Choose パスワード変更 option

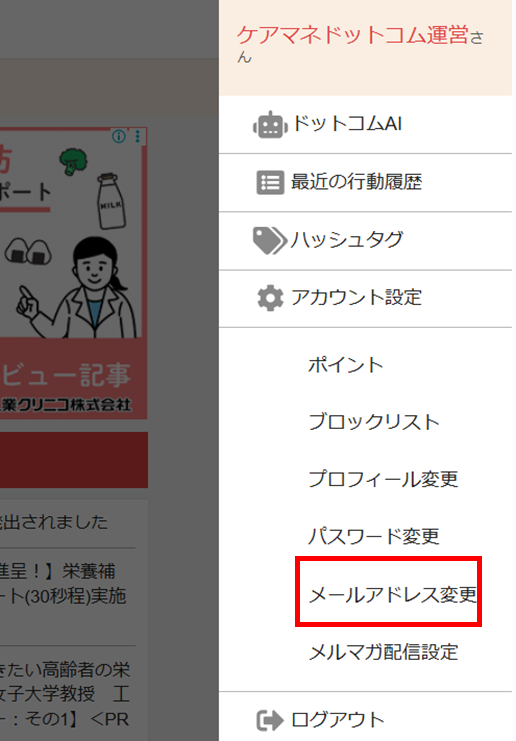[x=374, y=536]
